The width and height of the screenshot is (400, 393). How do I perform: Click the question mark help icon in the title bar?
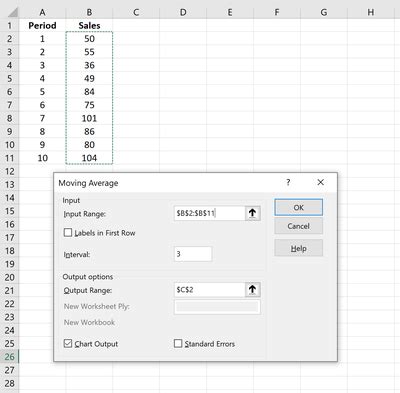tap(288, 182)
